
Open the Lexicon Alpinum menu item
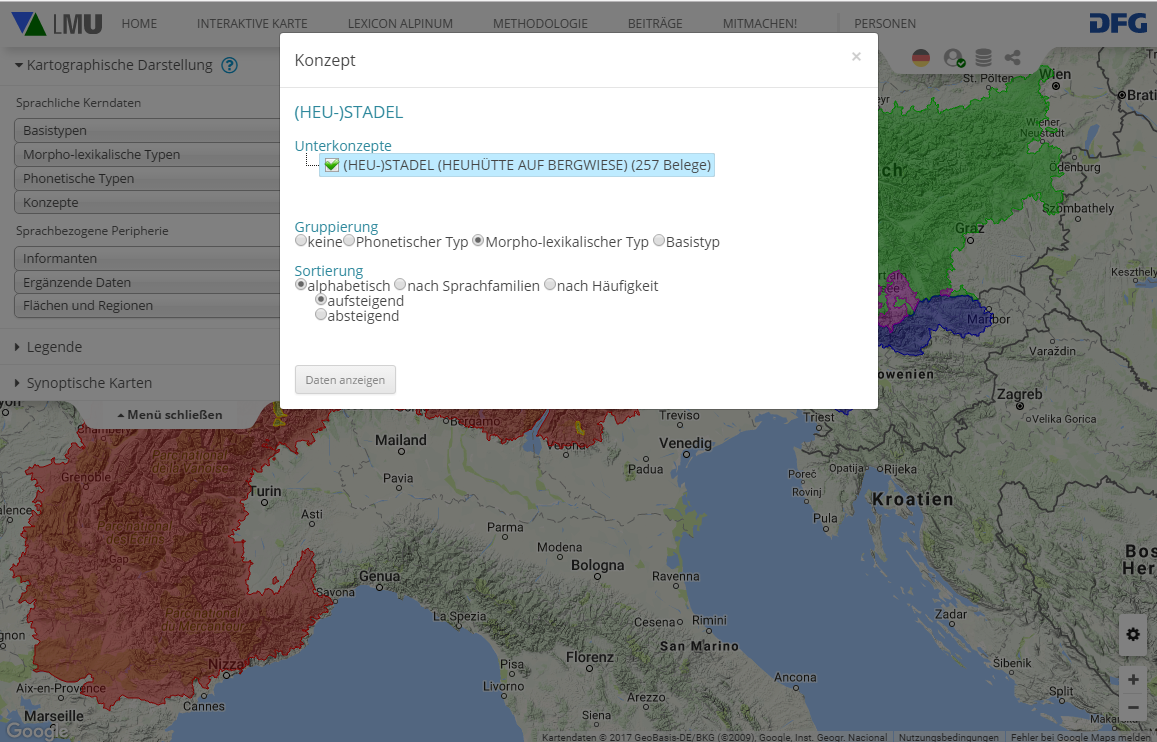tap(400, 24)
